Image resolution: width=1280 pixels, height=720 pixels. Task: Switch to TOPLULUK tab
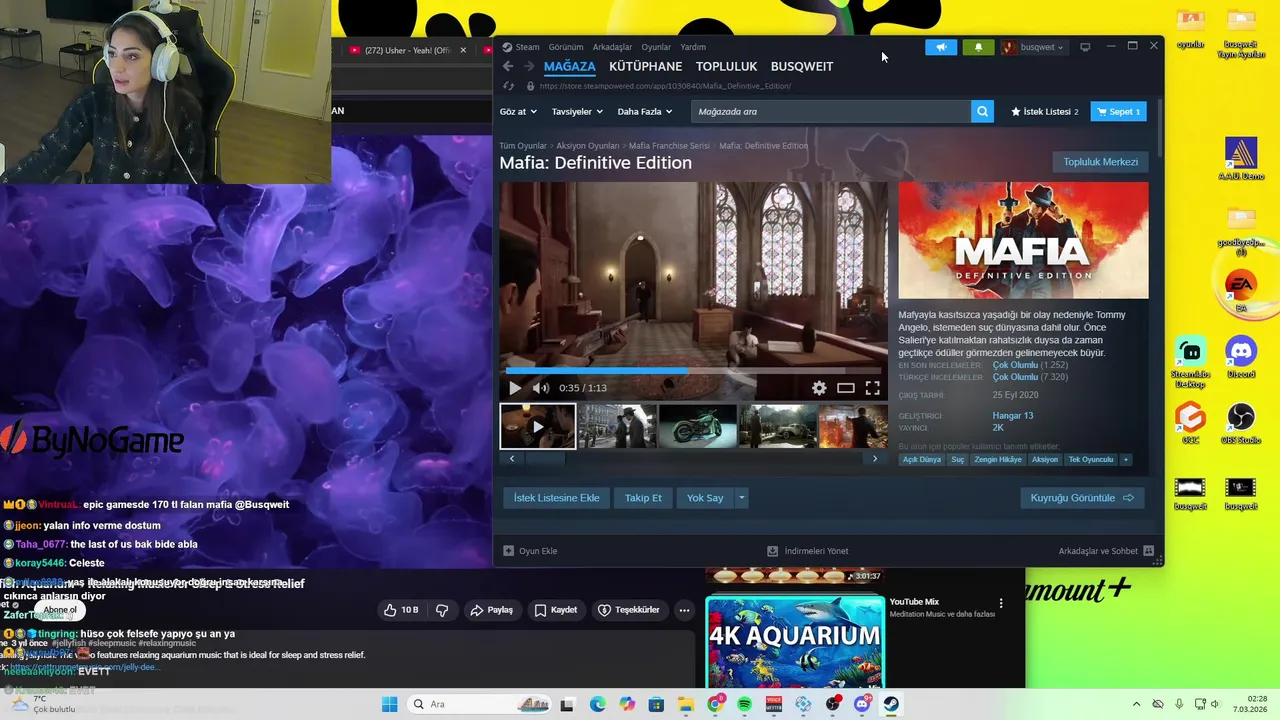point(726,66)
